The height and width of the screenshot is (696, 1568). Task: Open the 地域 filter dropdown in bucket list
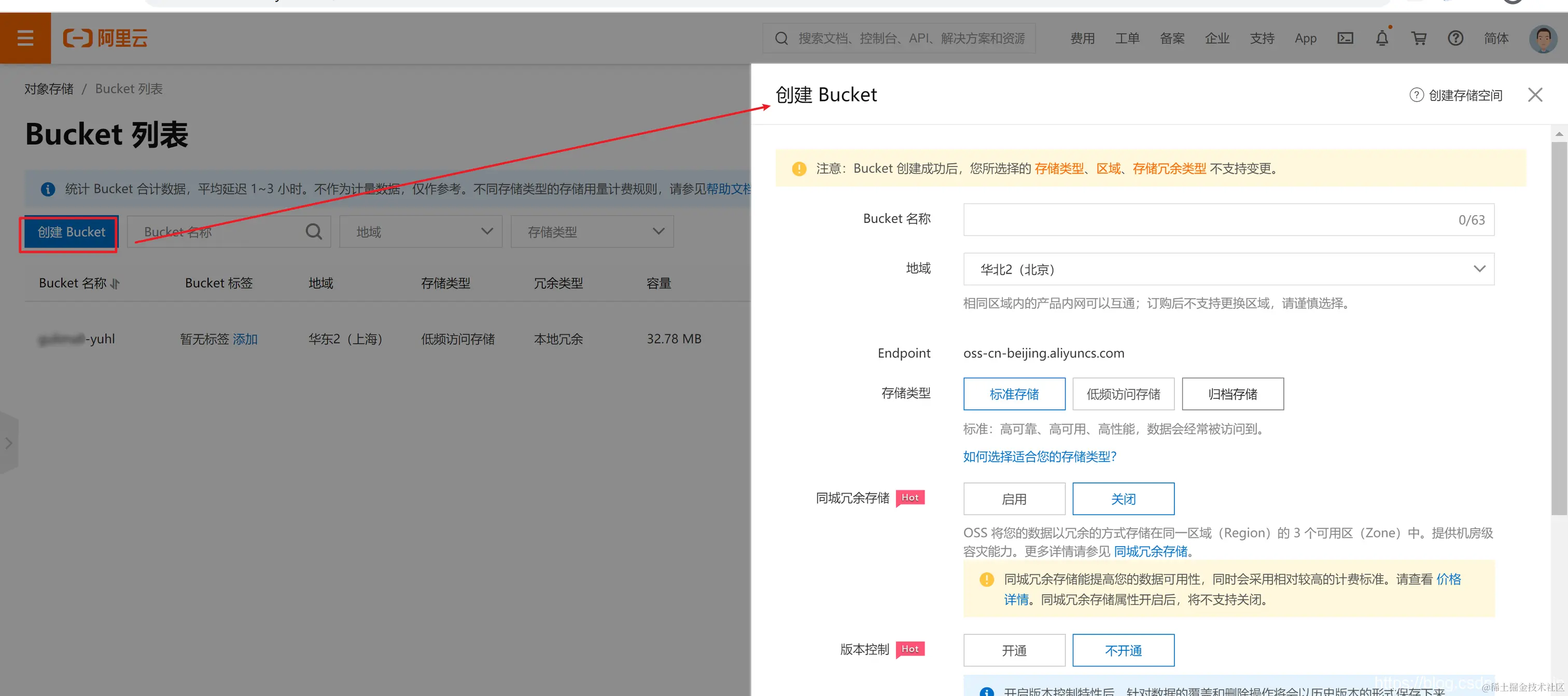pos(420,231)
